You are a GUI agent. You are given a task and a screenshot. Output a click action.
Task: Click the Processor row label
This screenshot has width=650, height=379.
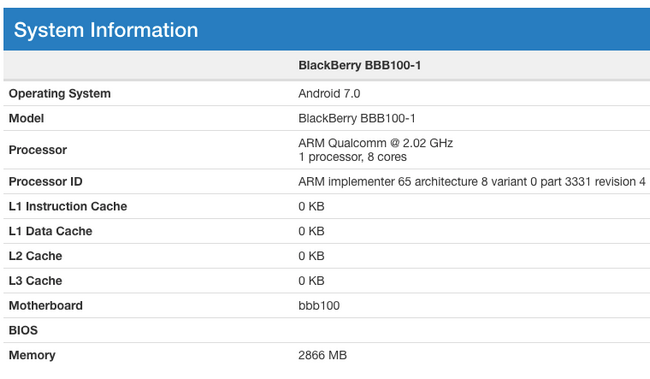(38, 150)
